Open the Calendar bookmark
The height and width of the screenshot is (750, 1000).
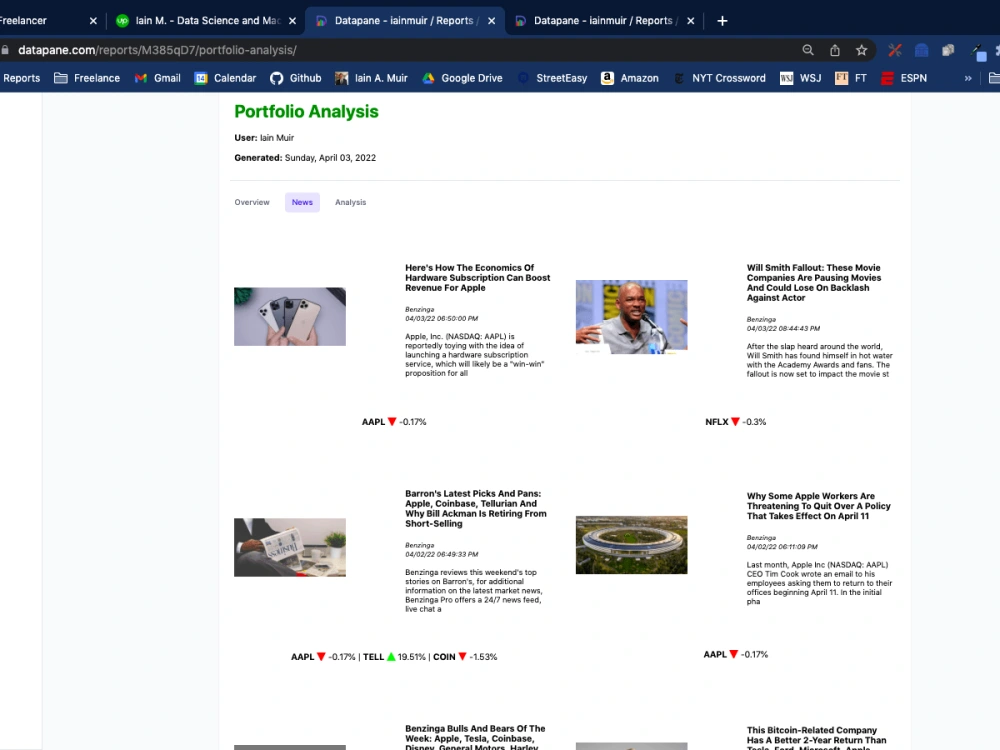click(226, 78)
